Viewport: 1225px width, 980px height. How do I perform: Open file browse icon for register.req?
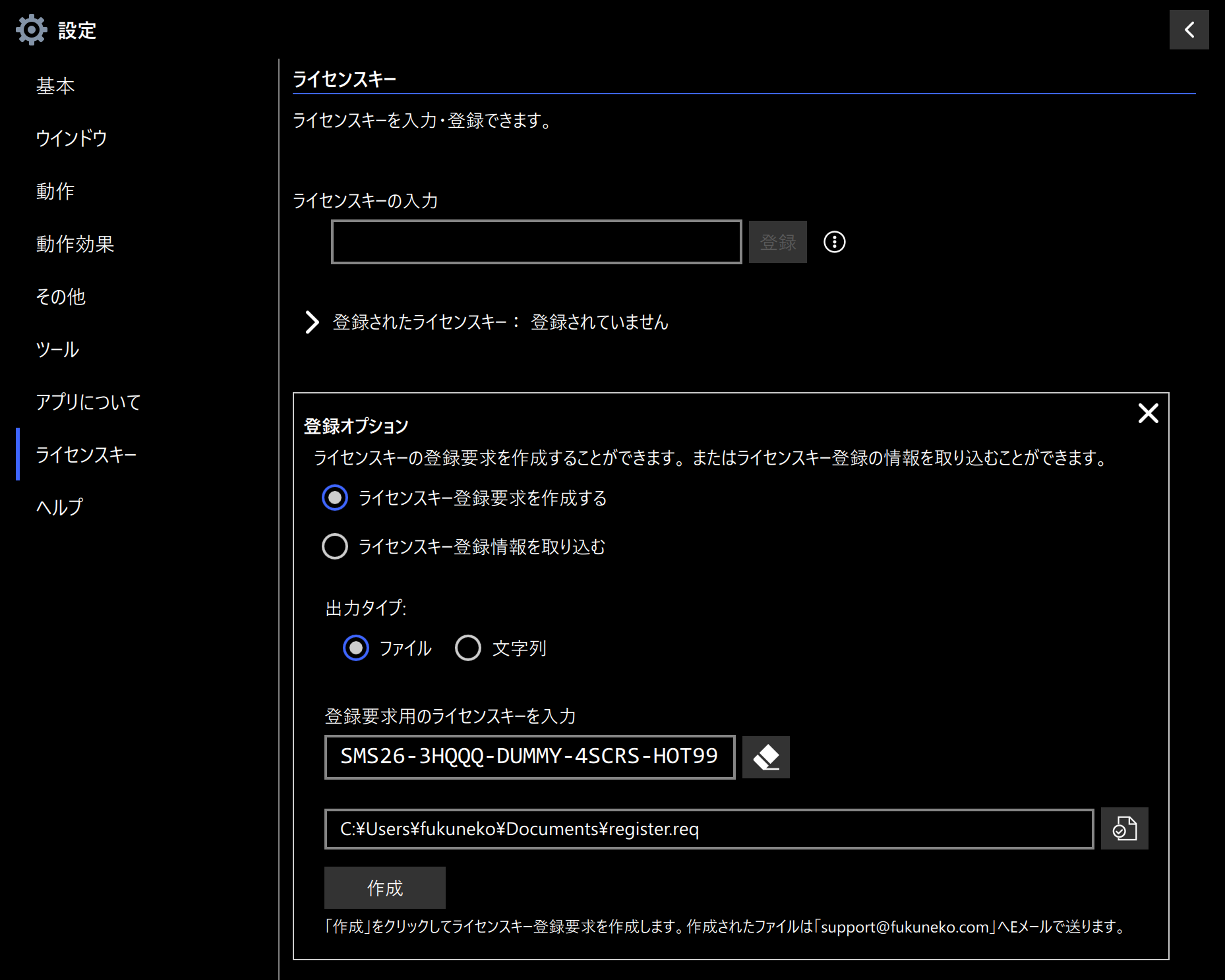1124,828
